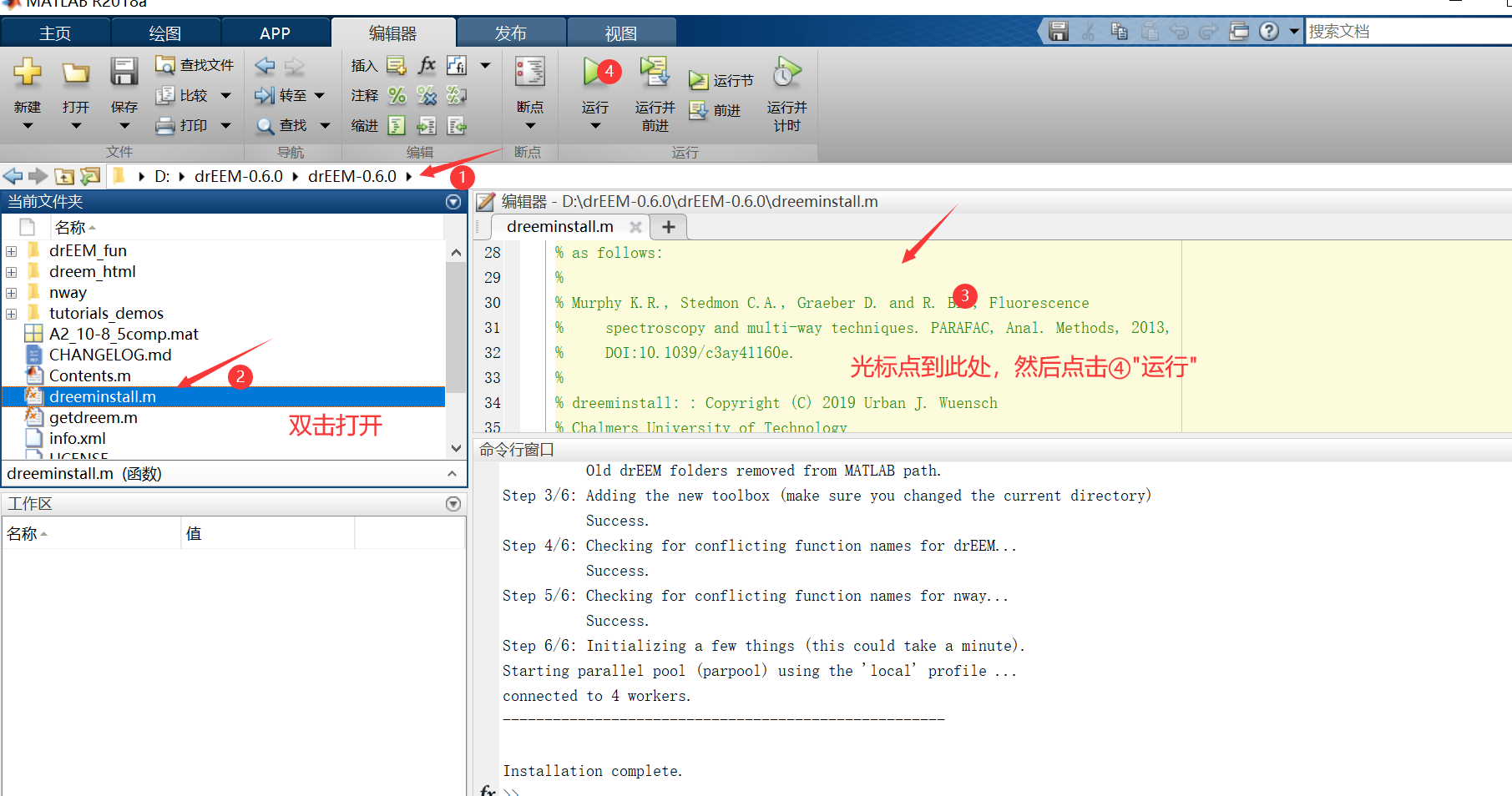Open the 当前文件夹 panel actions menu
This screenshot has height=796, width=1512.
point(453,202)
